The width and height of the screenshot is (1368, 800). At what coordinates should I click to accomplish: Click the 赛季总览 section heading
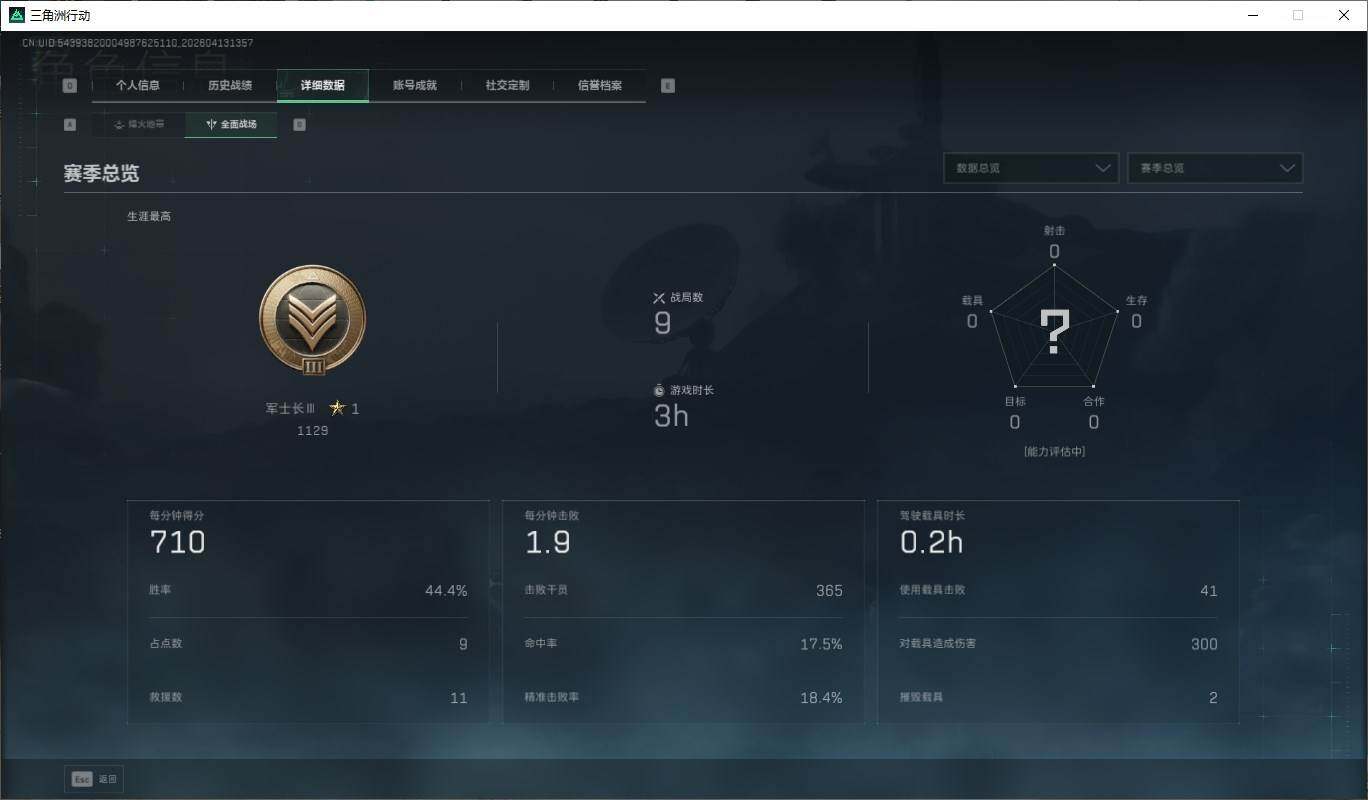tap(101, 173)
